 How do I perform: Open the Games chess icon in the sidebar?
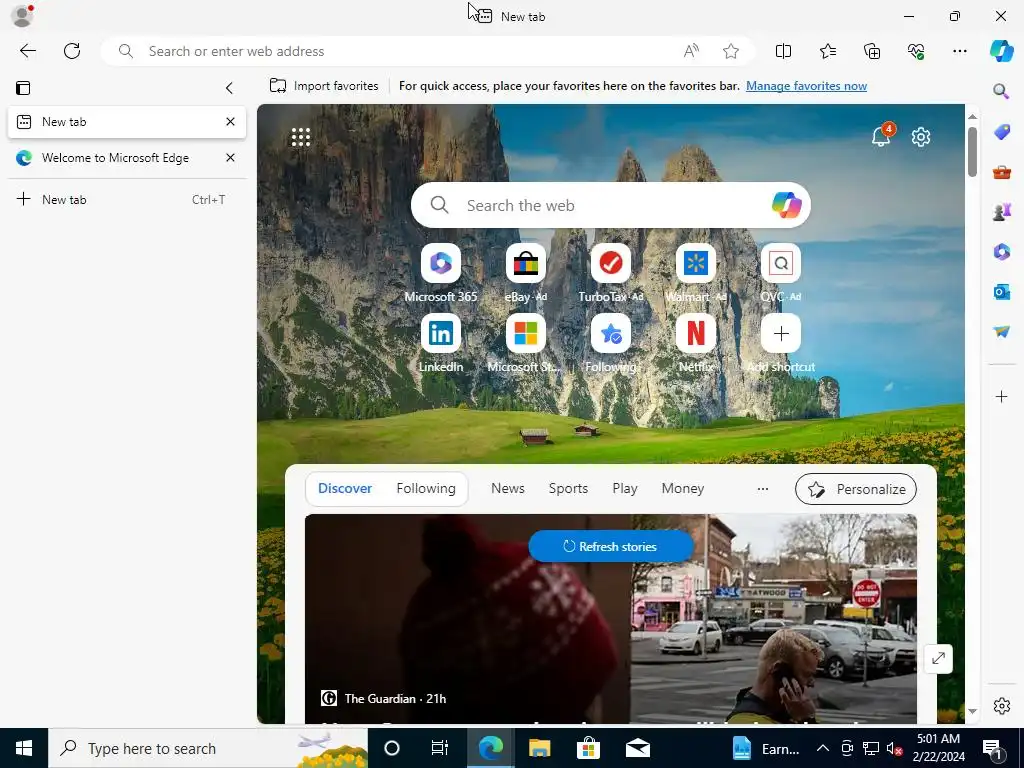coord(1001,212)
